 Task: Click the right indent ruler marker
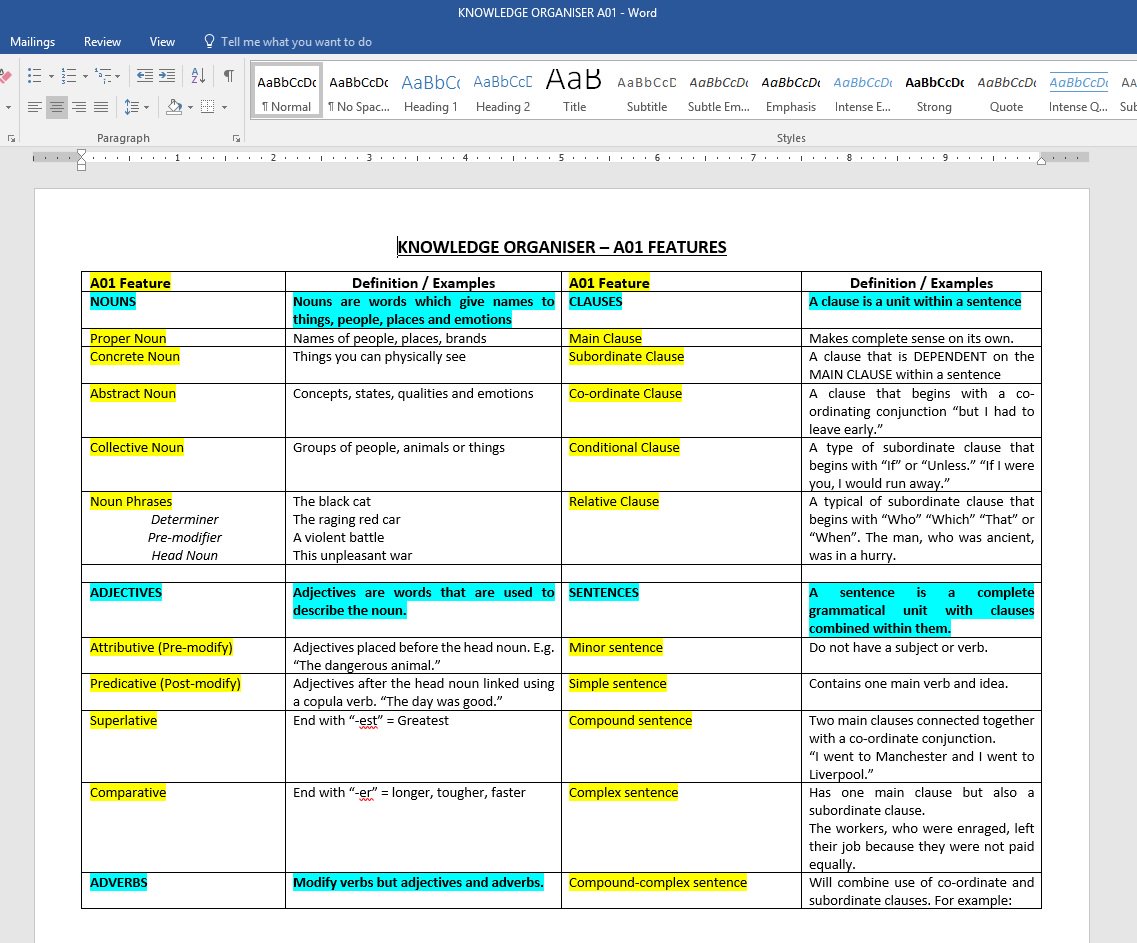point(1041,160)
